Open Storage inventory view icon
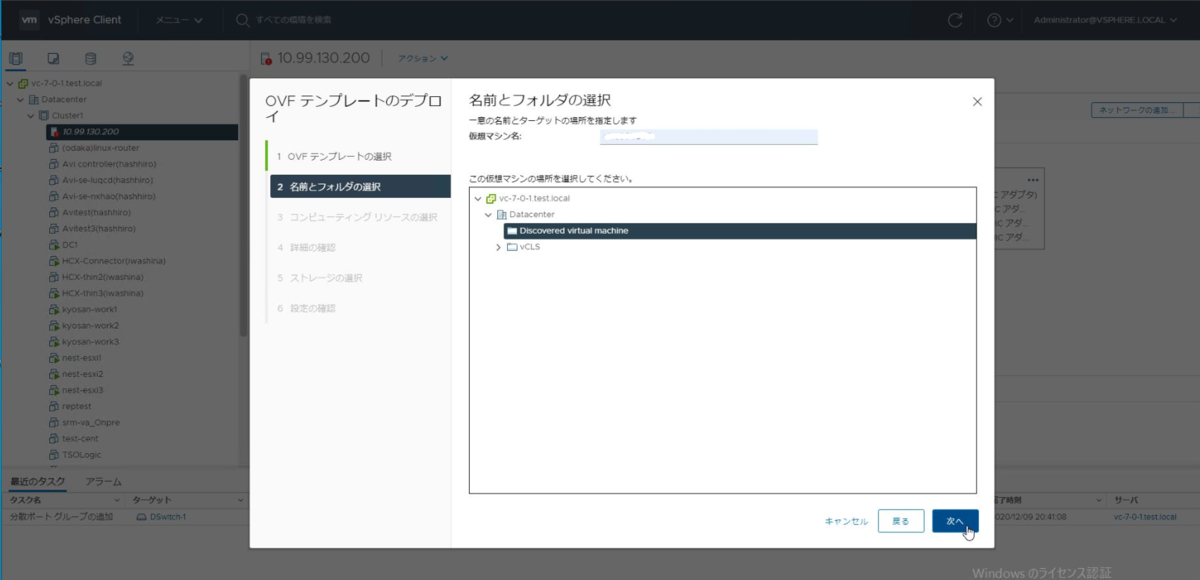Viewport: 1200px width, 580px height. [x=91, y=58]
